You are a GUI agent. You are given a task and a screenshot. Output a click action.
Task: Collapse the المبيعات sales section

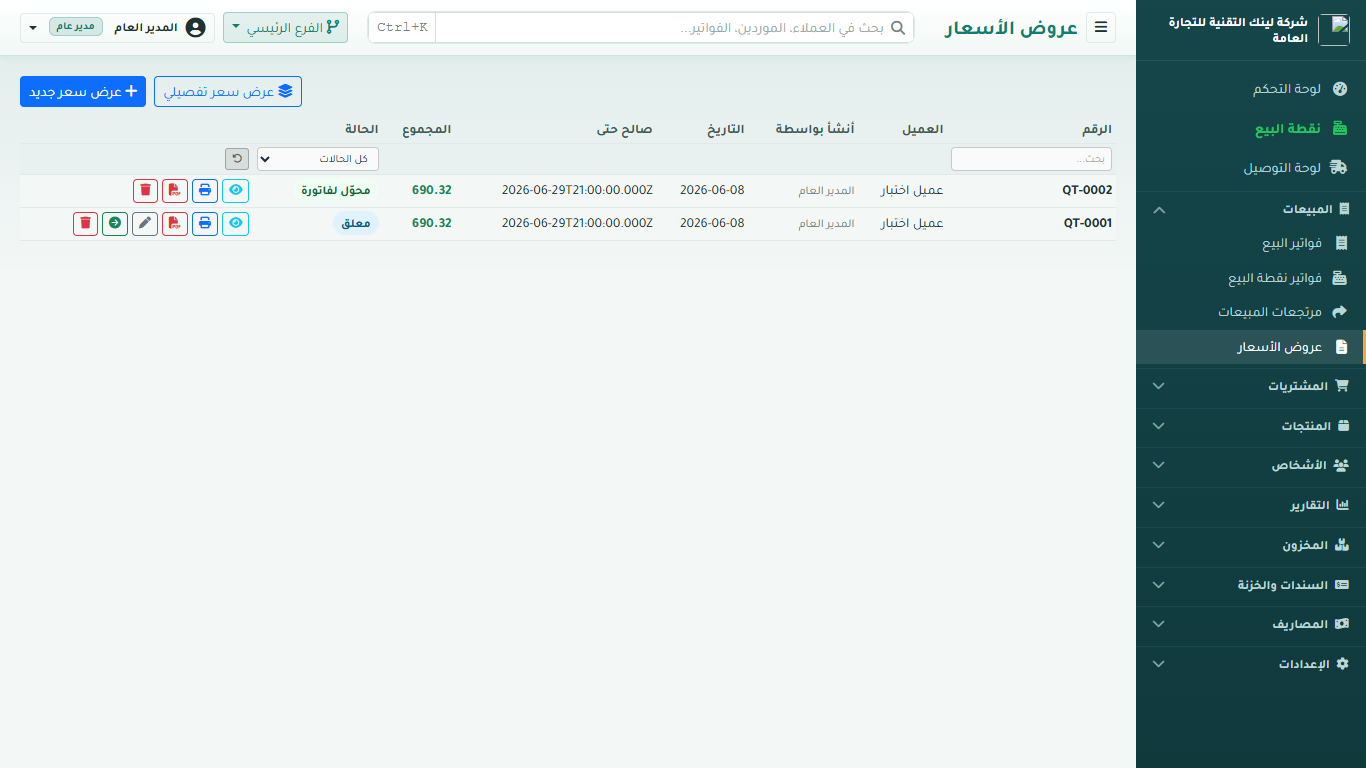[x=1251, y=209]
